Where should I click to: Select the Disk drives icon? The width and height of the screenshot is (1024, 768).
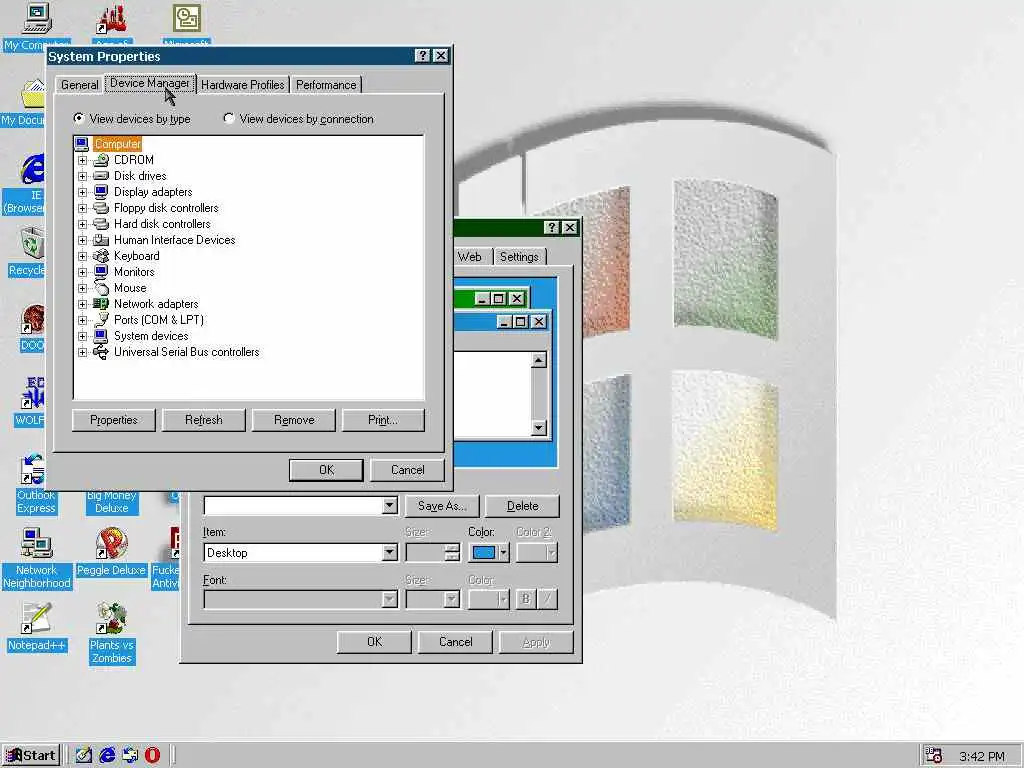click(x=101, y=176)
